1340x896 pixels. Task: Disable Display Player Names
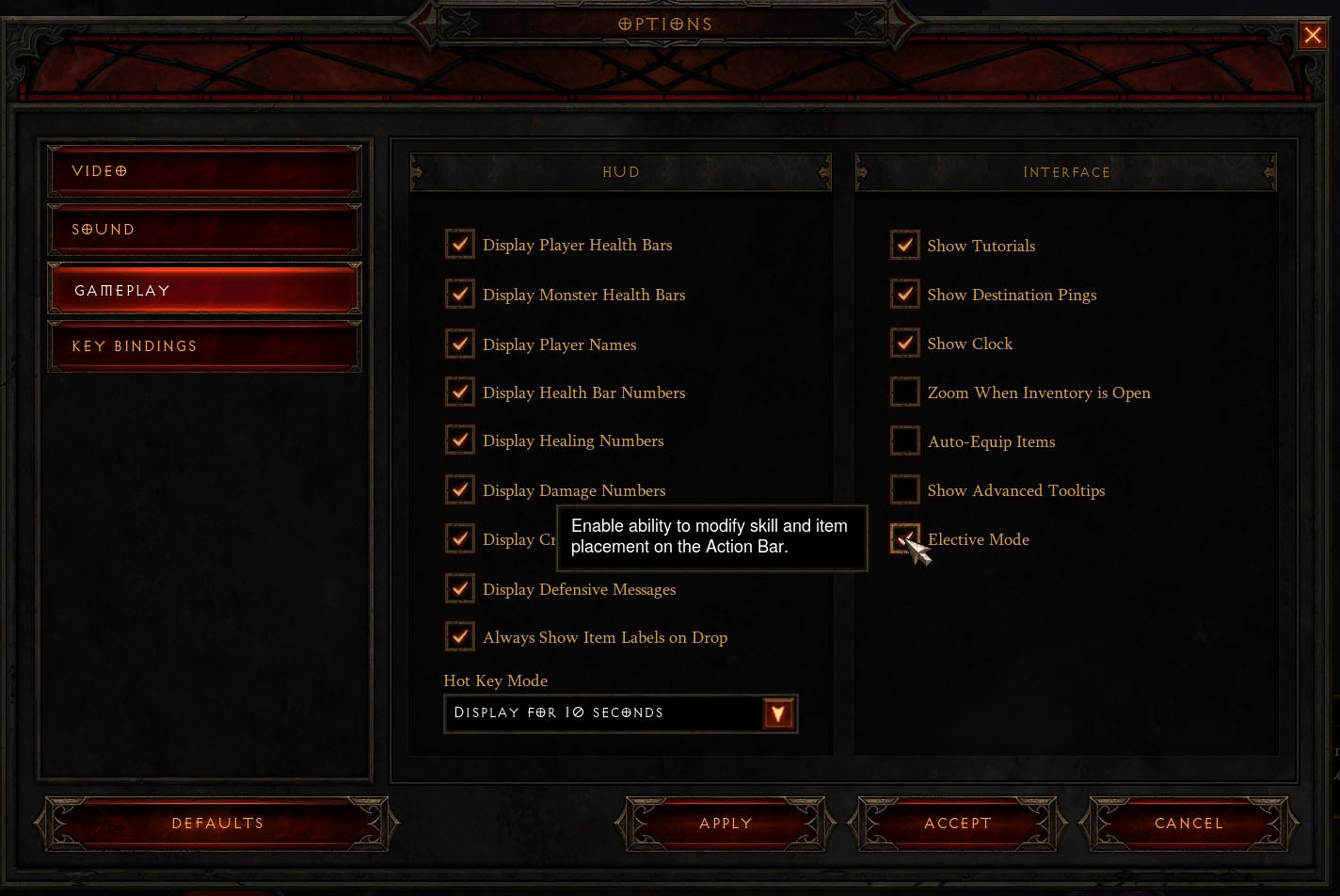460,344
